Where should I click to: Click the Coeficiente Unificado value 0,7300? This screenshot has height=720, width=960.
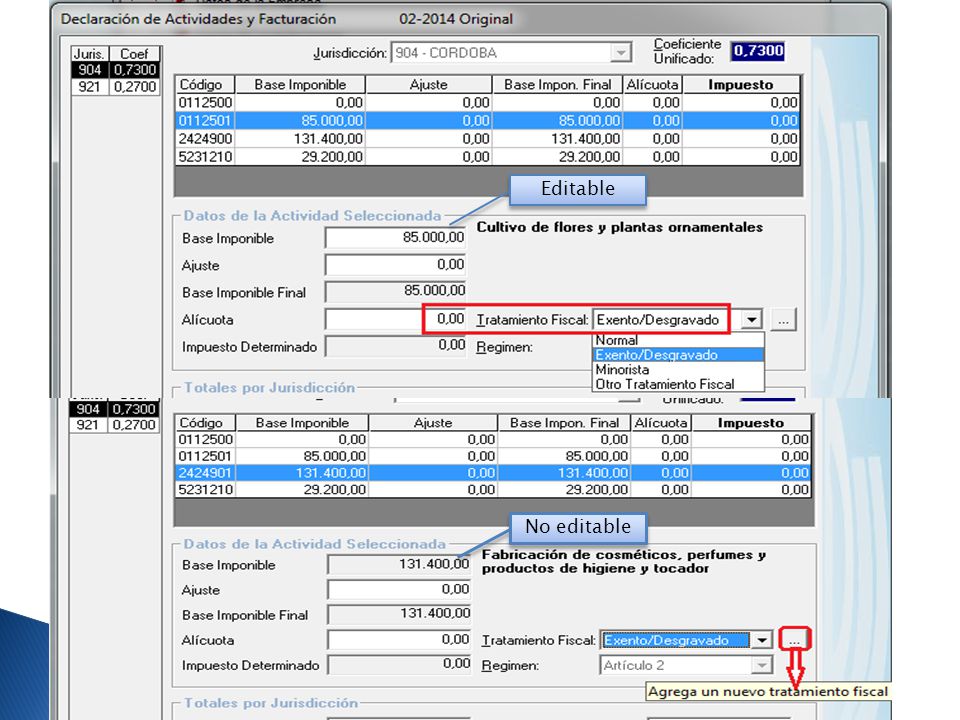pos(758,51)
